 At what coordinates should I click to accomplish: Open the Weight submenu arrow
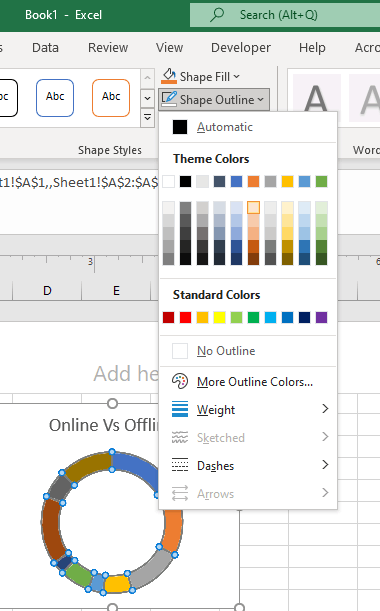325,408
